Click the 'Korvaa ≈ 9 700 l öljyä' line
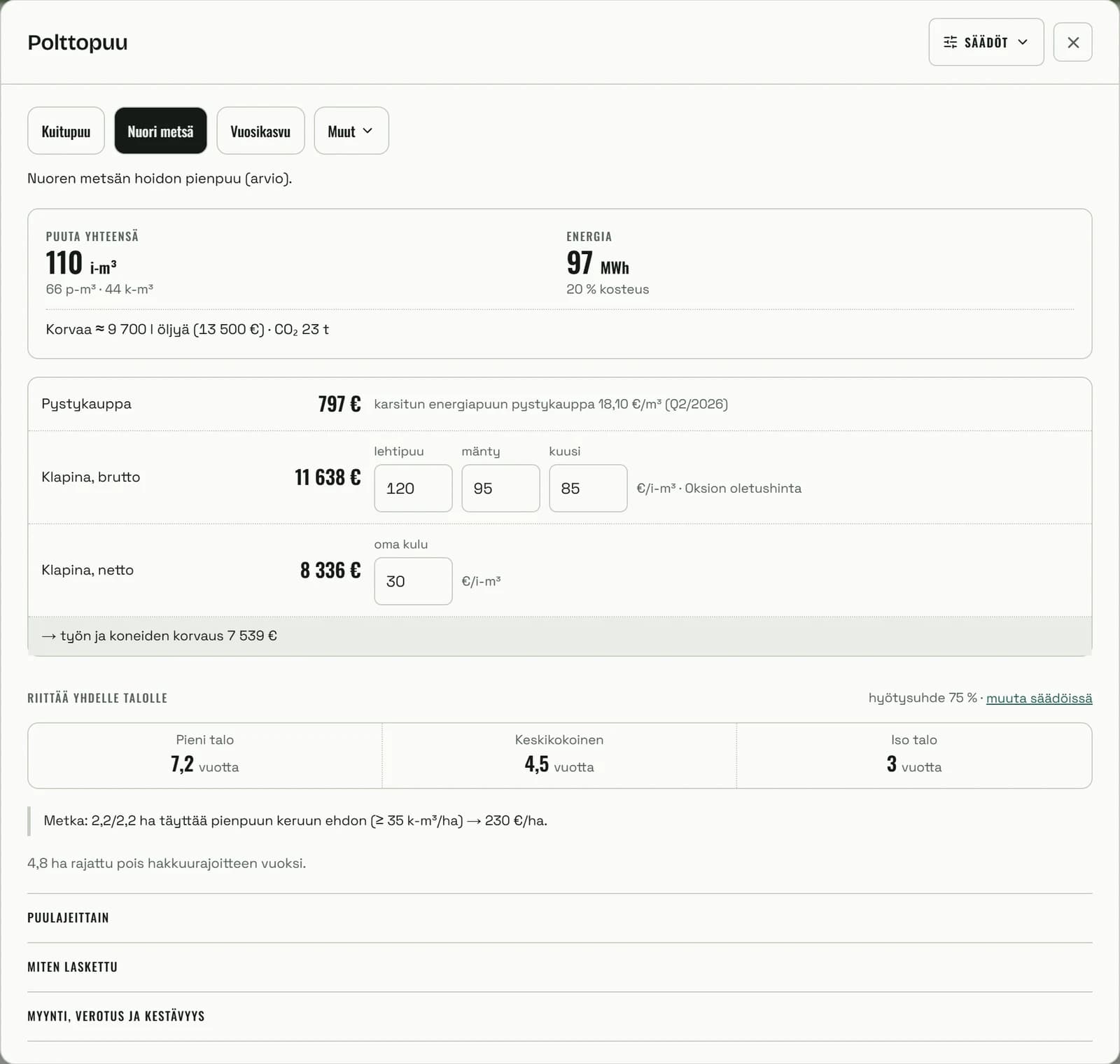Screen dimensions: 1120x1064 pos(187,329)
